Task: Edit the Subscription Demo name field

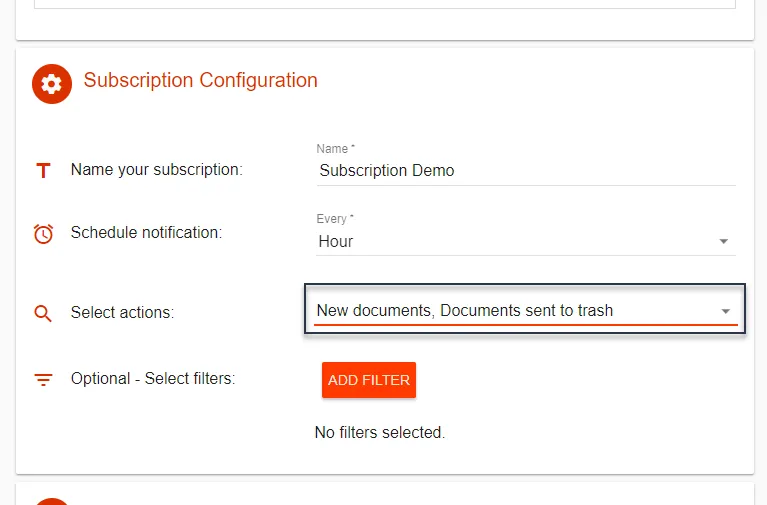Action: (526, 171)
